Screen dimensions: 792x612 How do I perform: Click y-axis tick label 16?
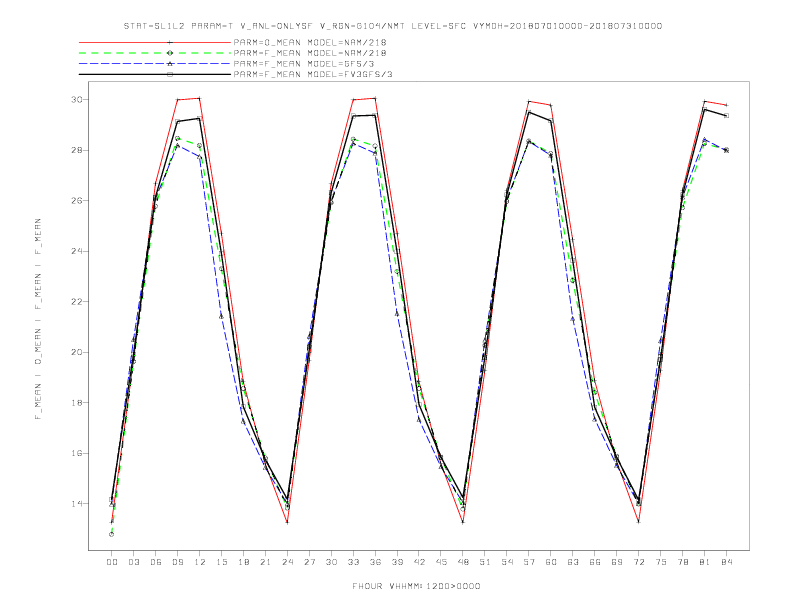[77, 453]
